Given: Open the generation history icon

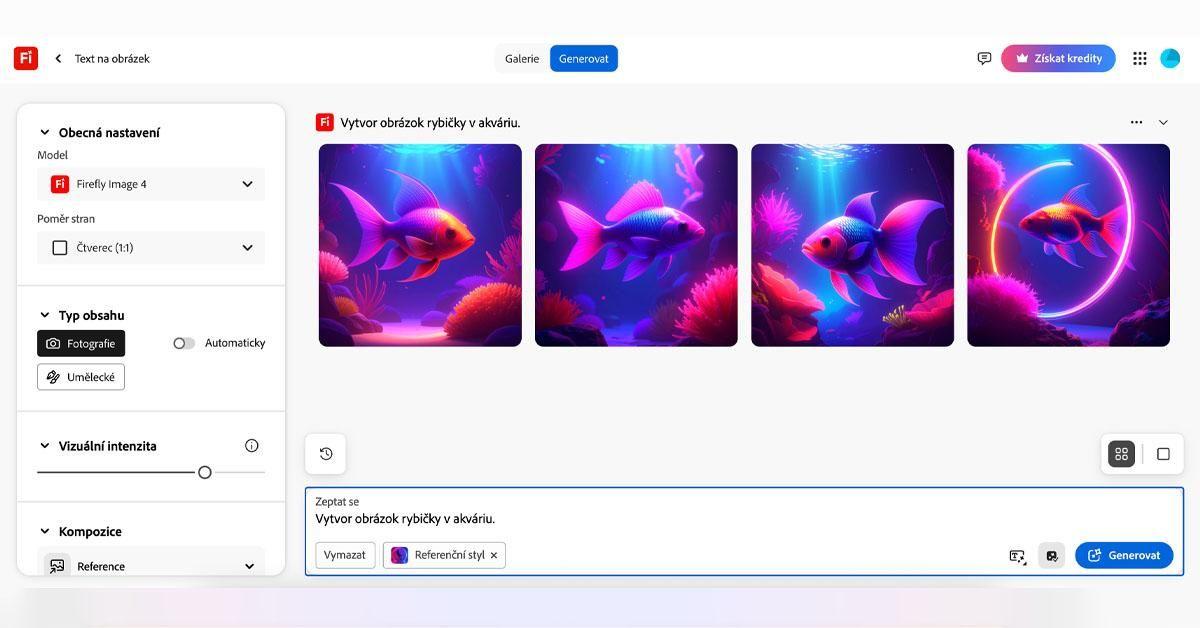Looking at the screenshot, I should tap(326, 454).
